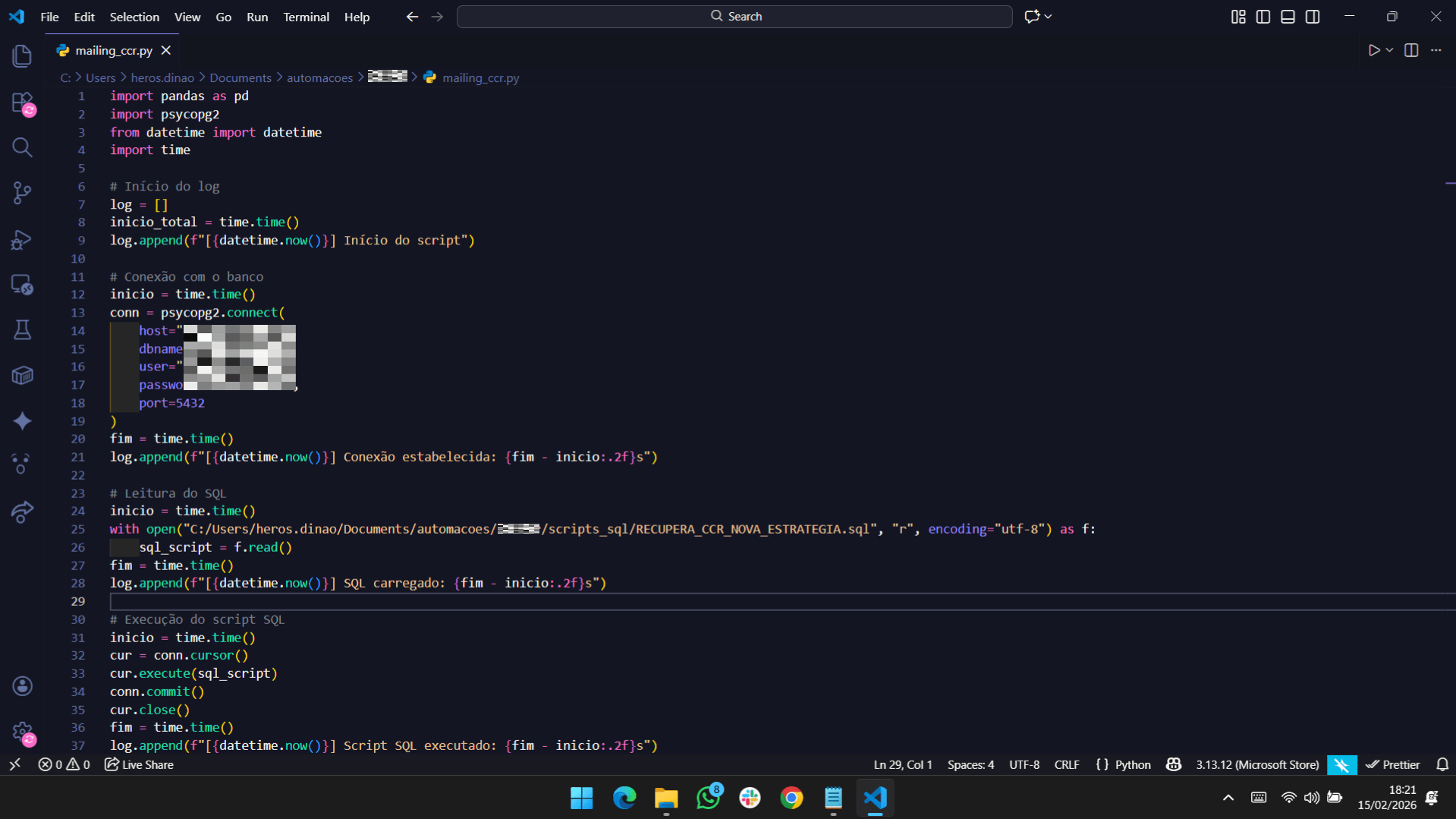Open the Source Control view
Viewport: 1456px width, 819px height.
[x=22, y=193]
